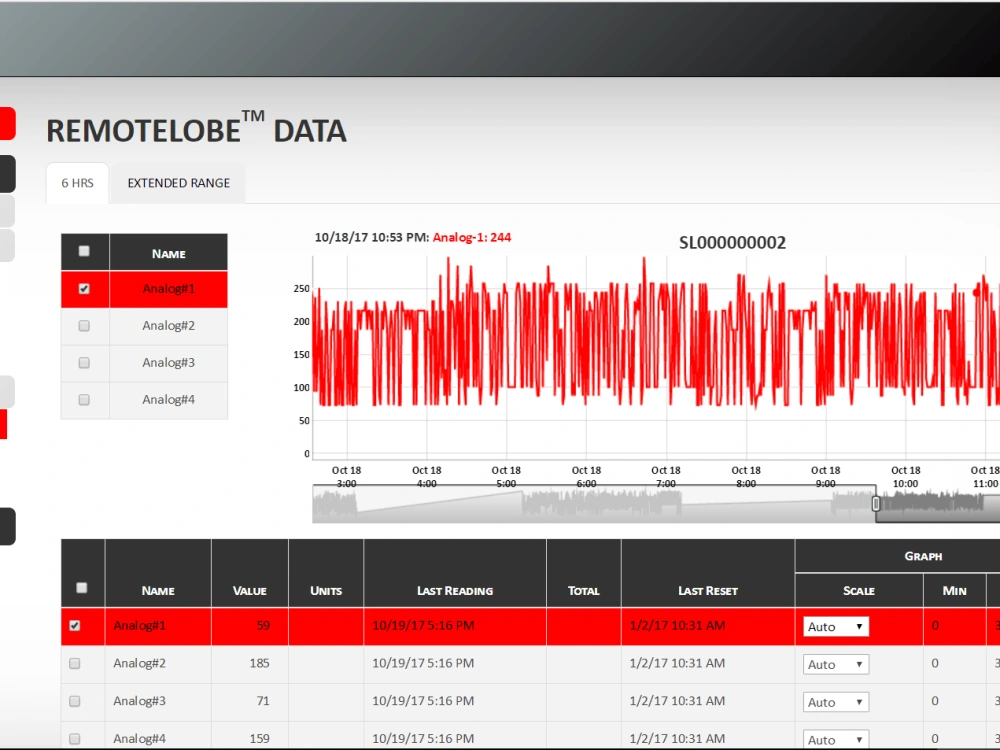
Task: Check Analog#3 in the name list
Action: (x=84, y=363)
